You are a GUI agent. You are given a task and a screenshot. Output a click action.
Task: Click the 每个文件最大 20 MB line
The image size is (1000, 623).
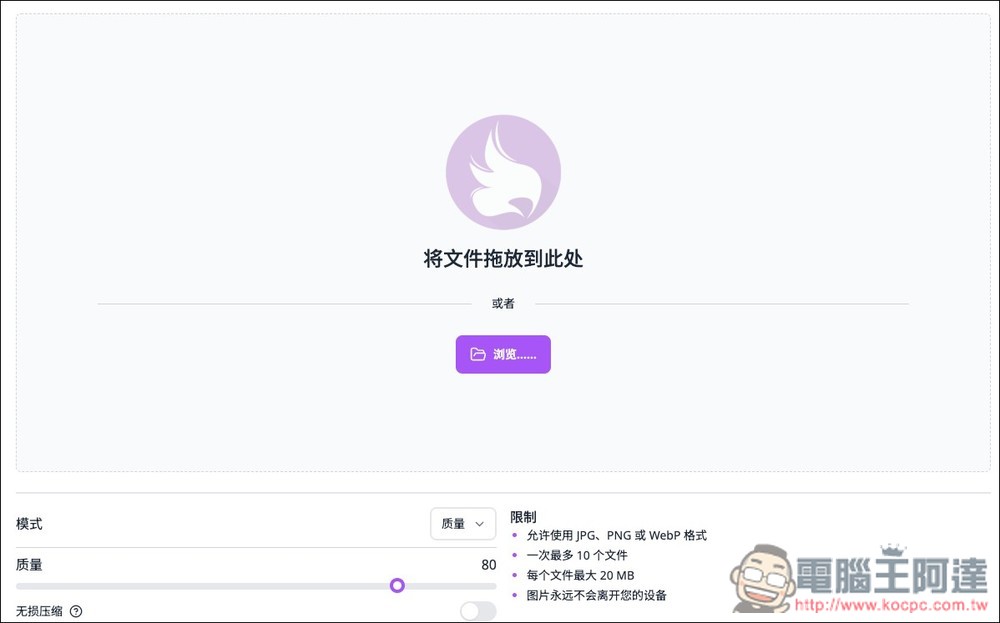point(580,575)
